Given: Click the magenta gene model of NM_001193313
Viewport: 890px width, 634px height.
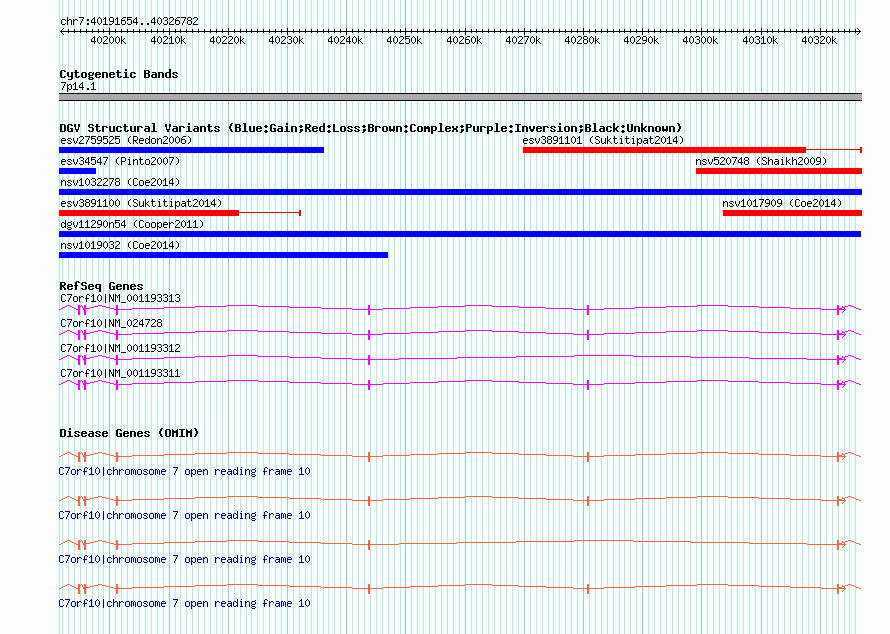Looking at the screenshot, I should click(460, 309).
